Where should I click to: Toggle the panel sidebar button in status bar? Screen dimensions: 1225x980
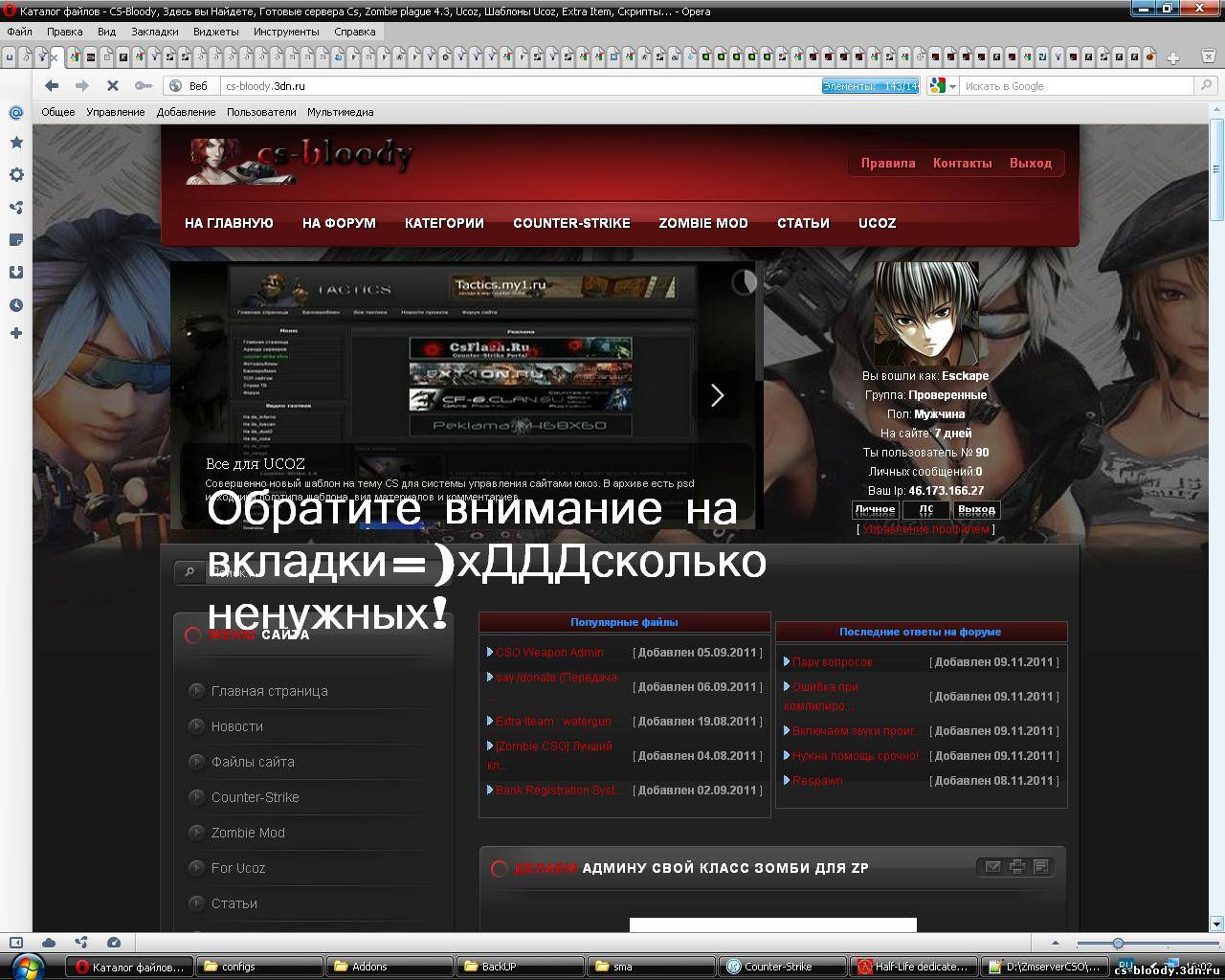[x=16, y=943]
